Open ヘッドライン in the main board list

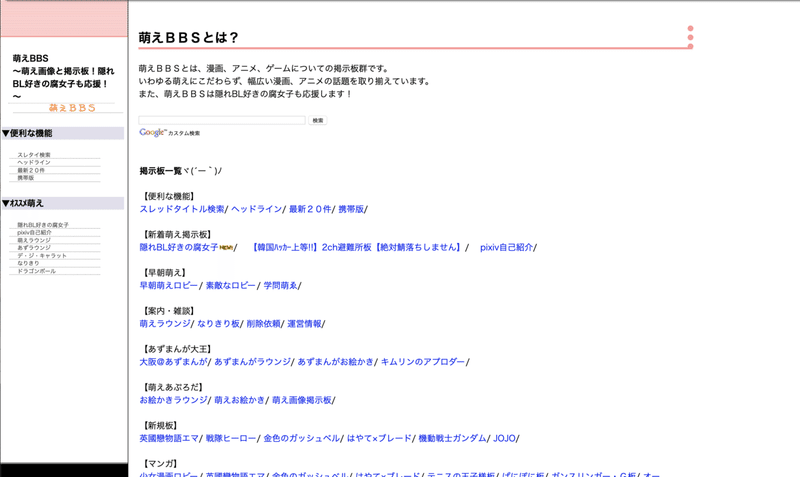click(256, 209)
